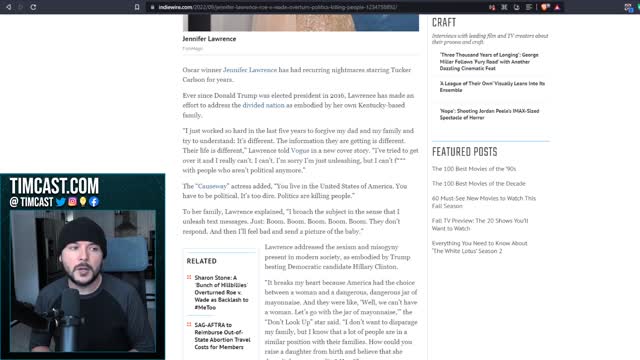Open White Lotus Season 2 featured post

pos(480,247)
